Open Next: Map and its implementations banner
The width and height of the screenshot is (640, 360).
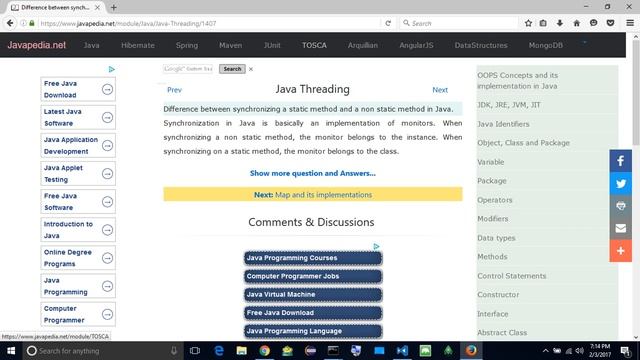click(x=313, y=194)
